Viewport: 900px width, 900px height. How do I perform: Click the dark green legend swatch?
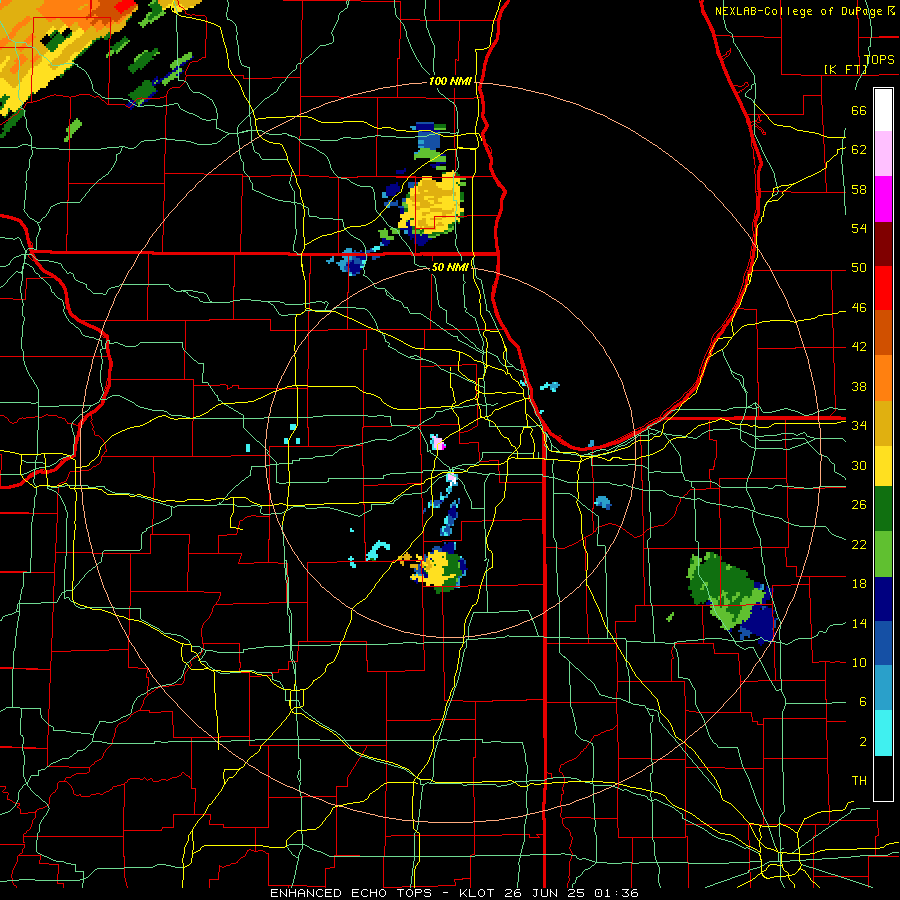[883, 509]
